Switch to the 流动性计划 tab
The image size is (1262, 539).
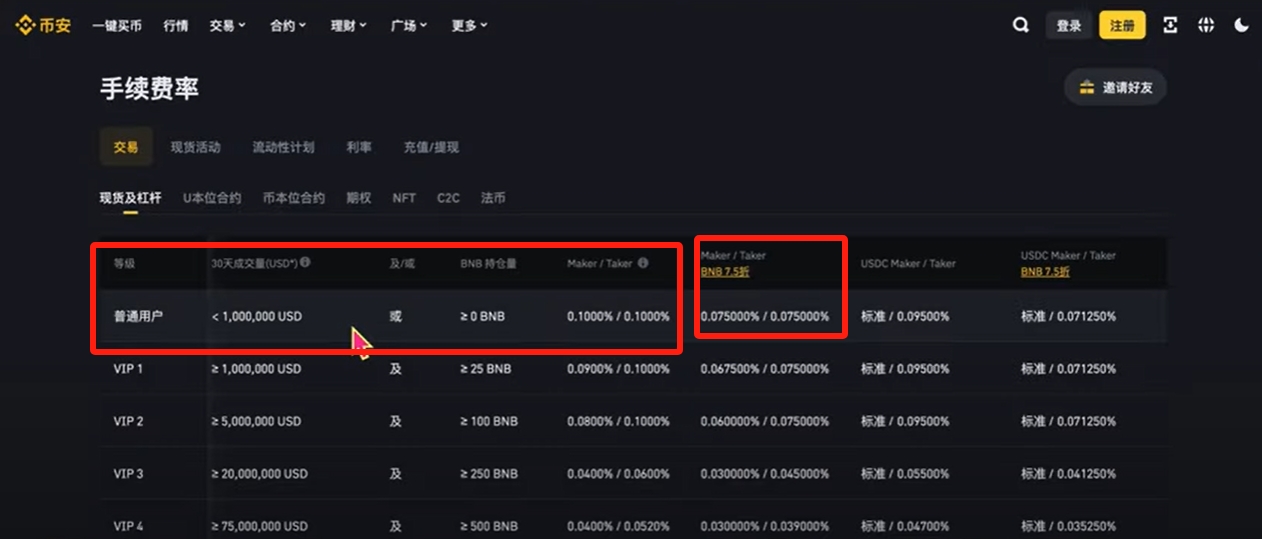283,147
